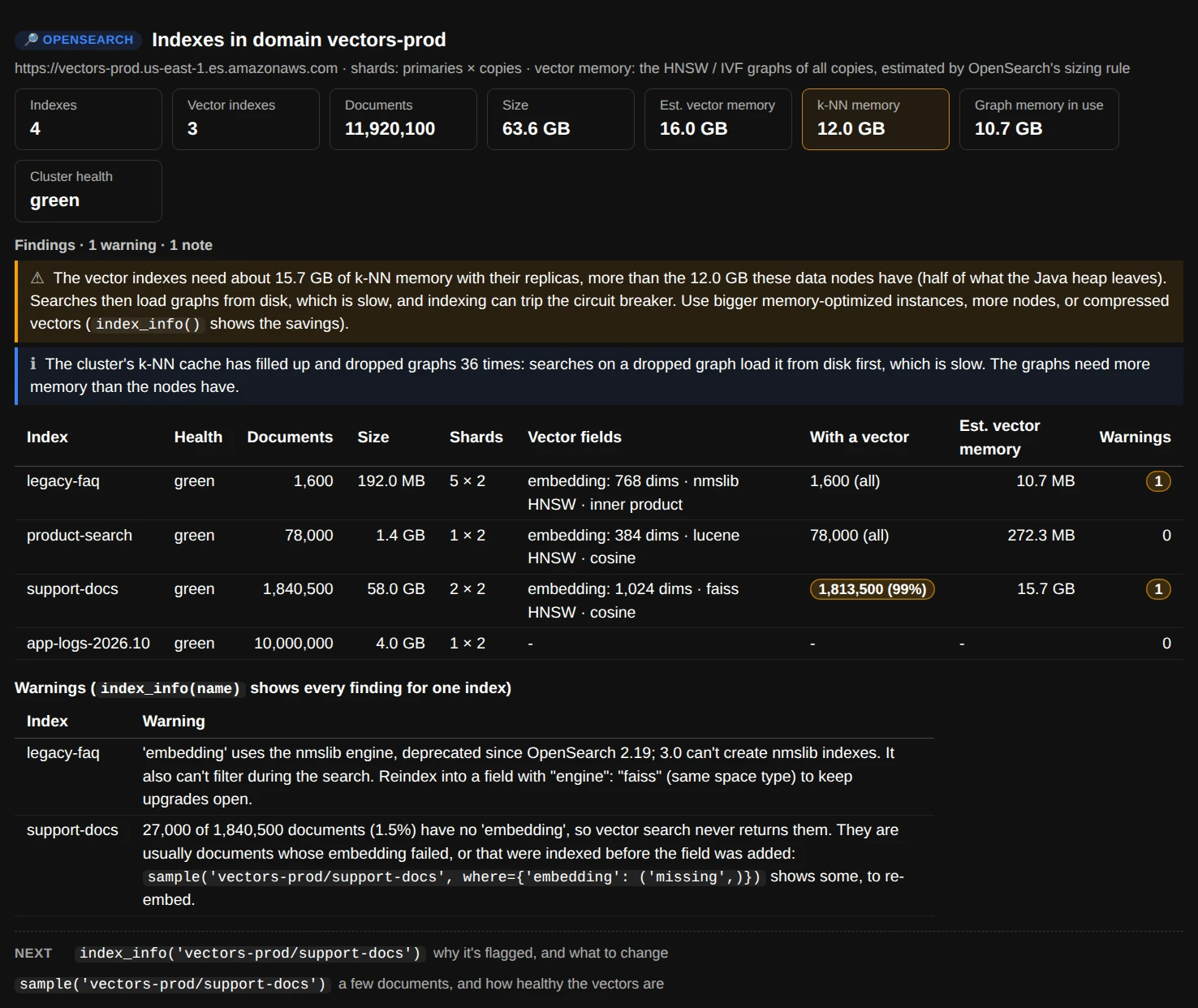
Task: Select the Indexes summary card showing 4
Action: coord(88,119)
